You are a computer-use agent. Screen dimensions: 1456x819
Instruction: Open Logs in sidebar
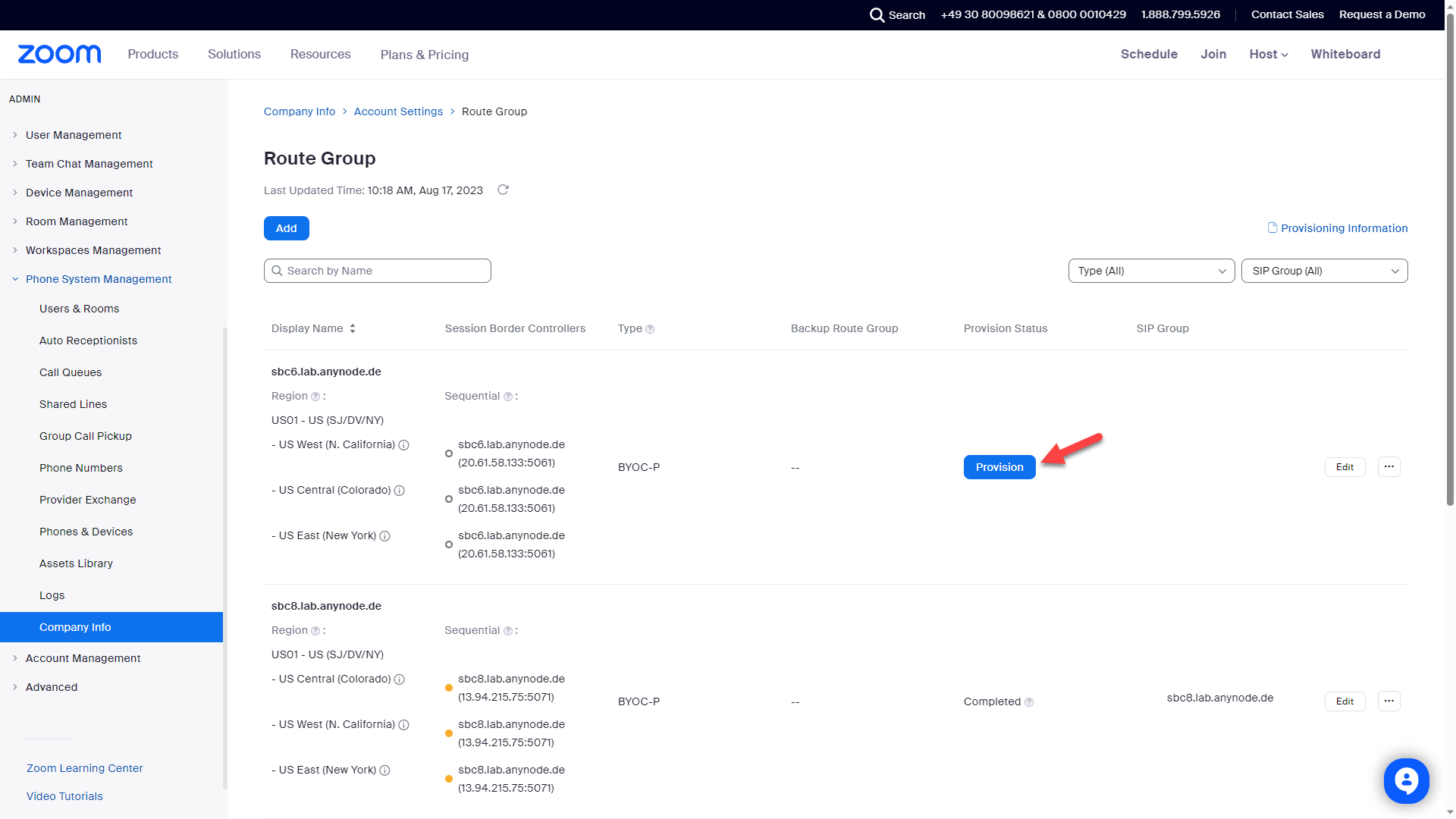tap(52, 595)
